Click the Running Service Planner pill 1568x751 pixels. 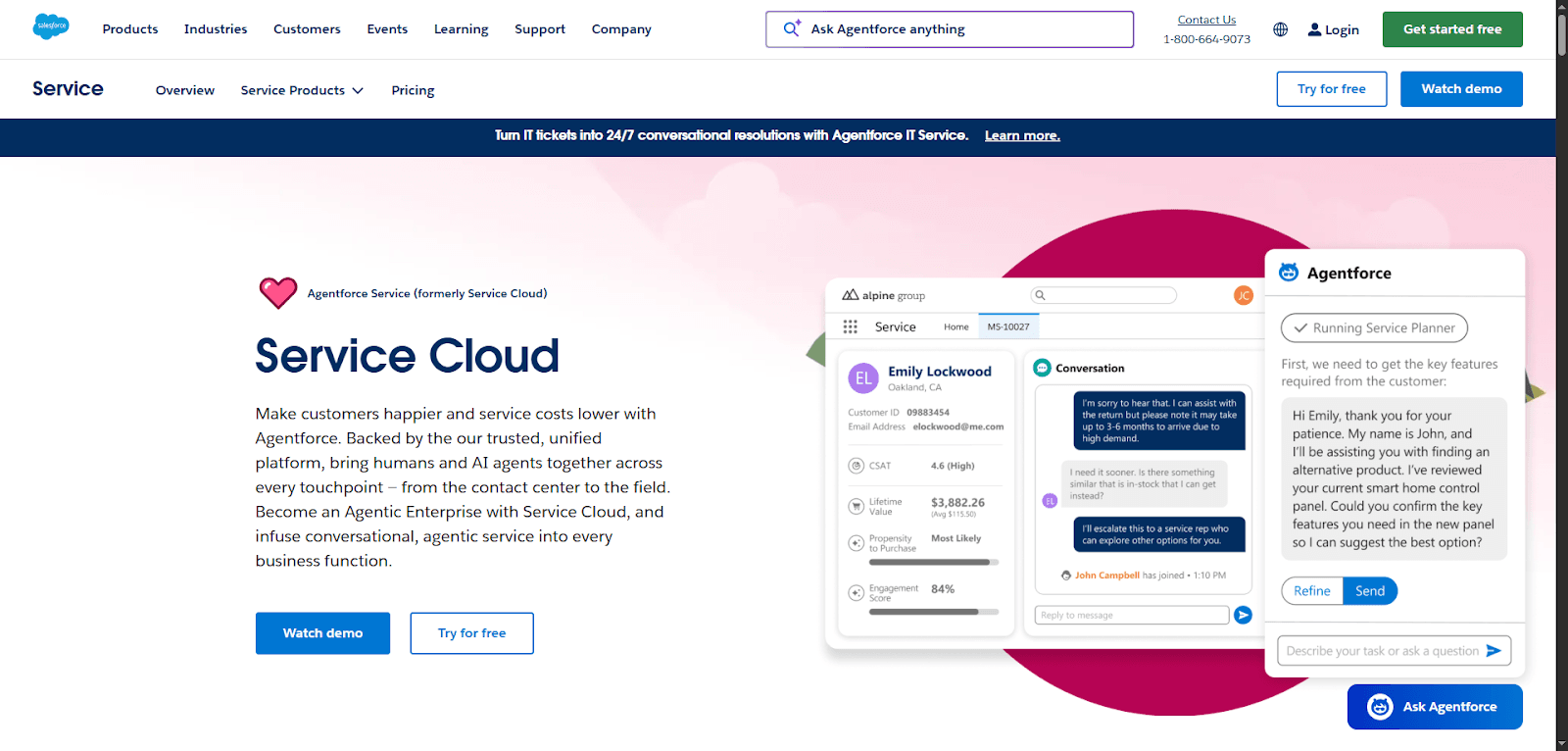pos(1374,327)
